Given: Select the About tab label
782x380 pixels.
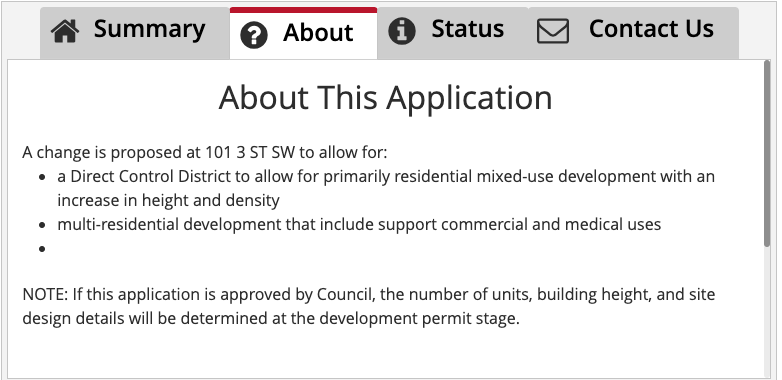Looking at the screenshot, I should coord(318,33).
